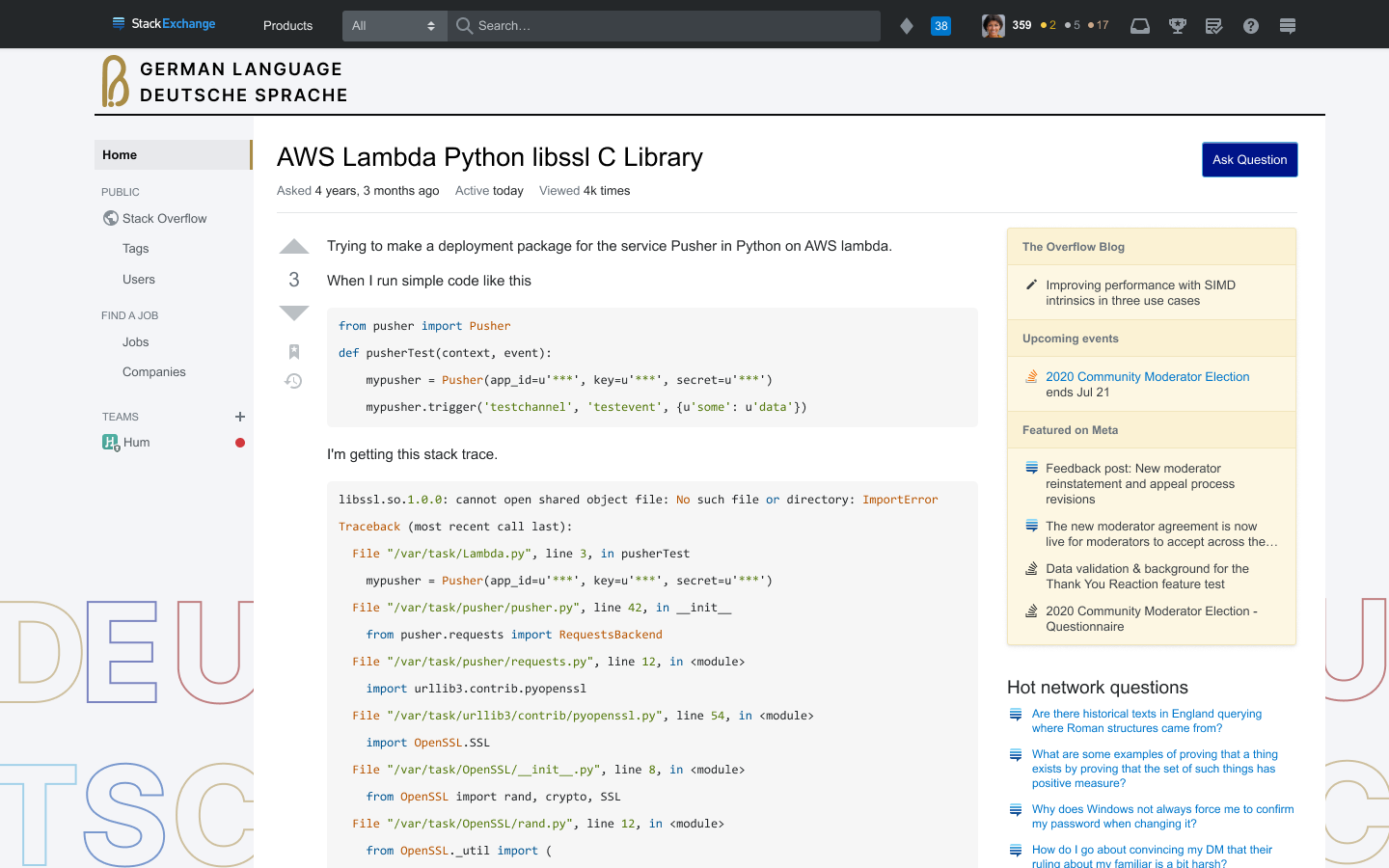Screen dimensions: 1389x868
Task: Click icon beside Windows password hot question
Action: (1016, 810)
